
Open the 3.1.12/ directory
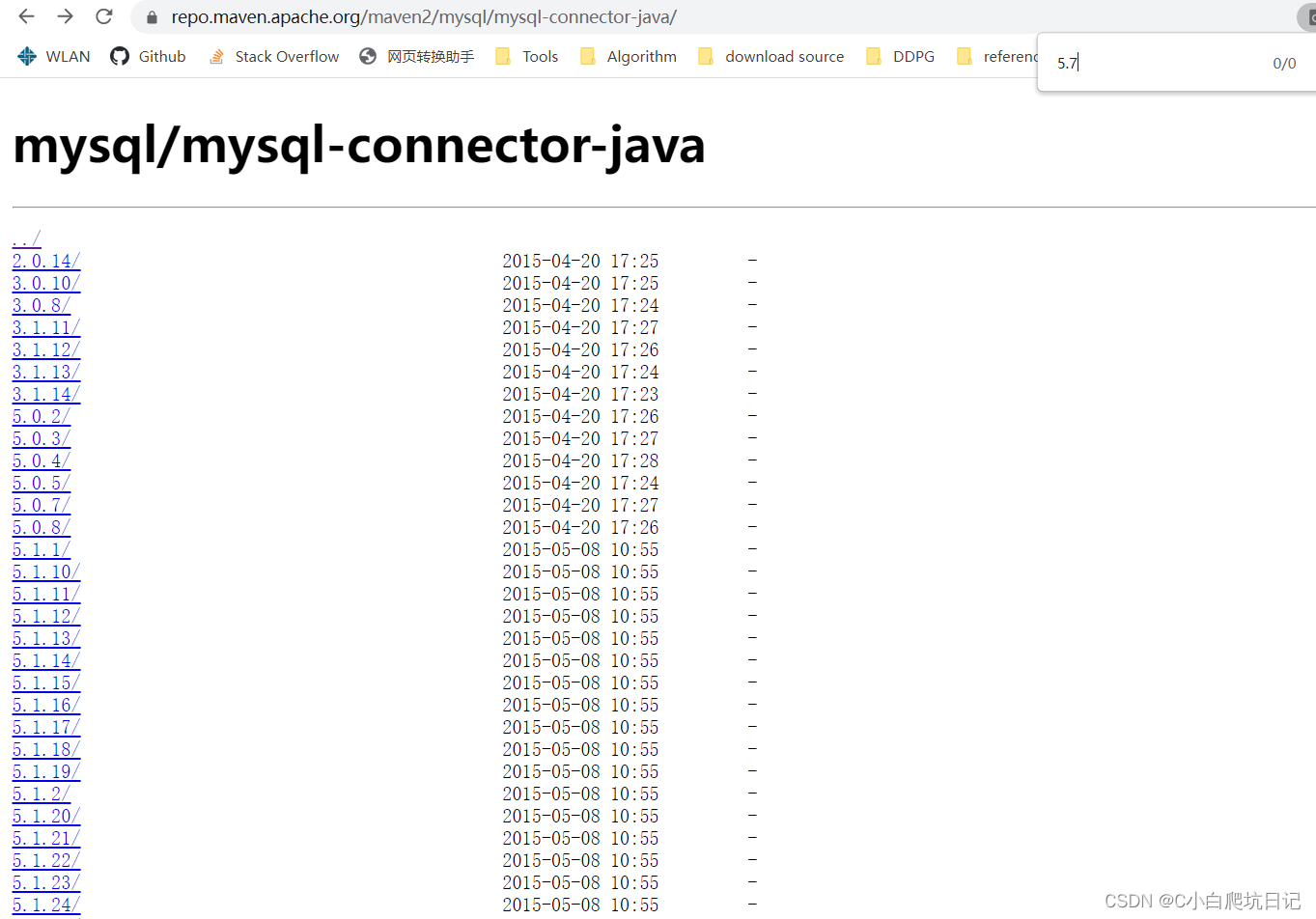(46, 349)
